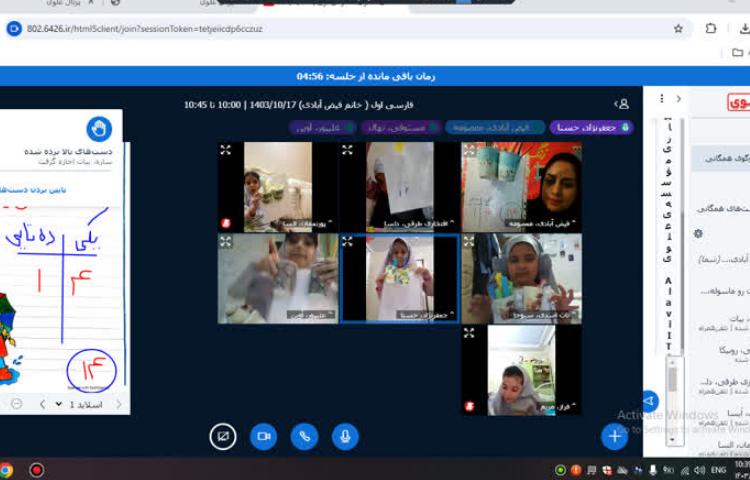The image size is (750, 480).
Task: Click the scrollbar down arrow in chat panel
Action: pos(673,439)
